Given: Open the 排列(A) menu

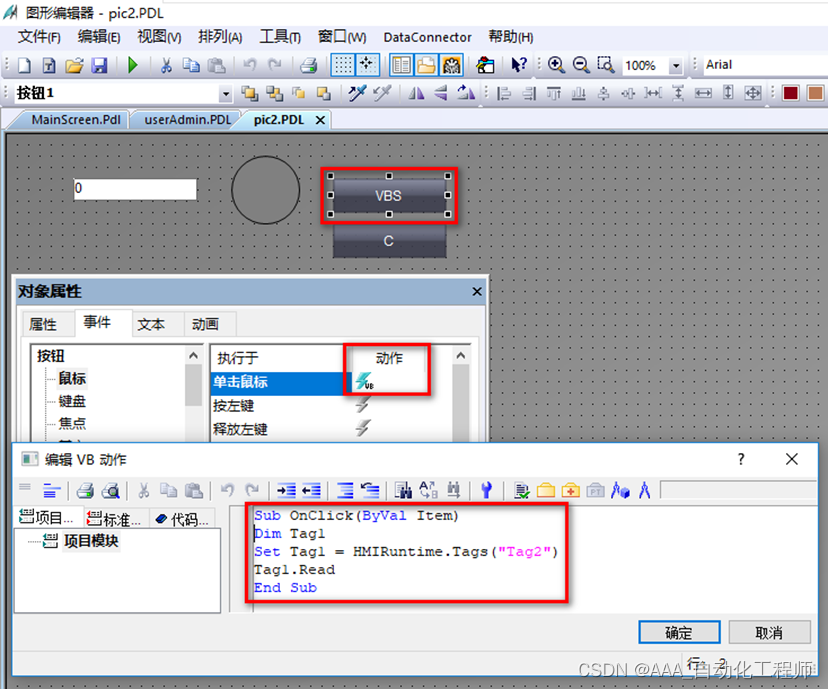Looking at the screenshot, I should 220,37.
